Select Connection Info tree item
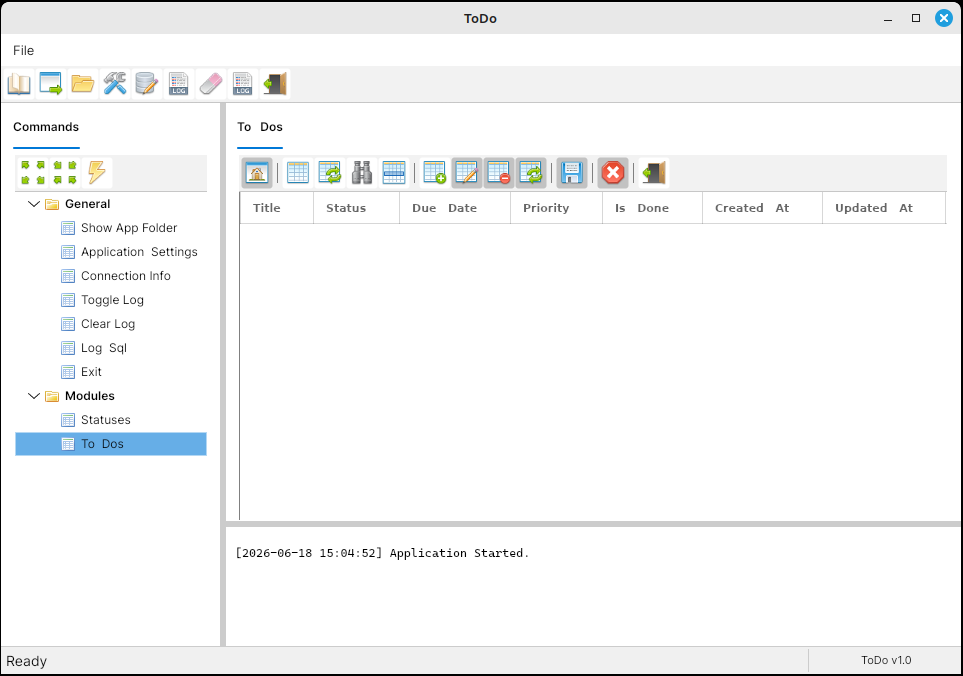This screenshot has width=963, height=676. click(x=126, y=276)
